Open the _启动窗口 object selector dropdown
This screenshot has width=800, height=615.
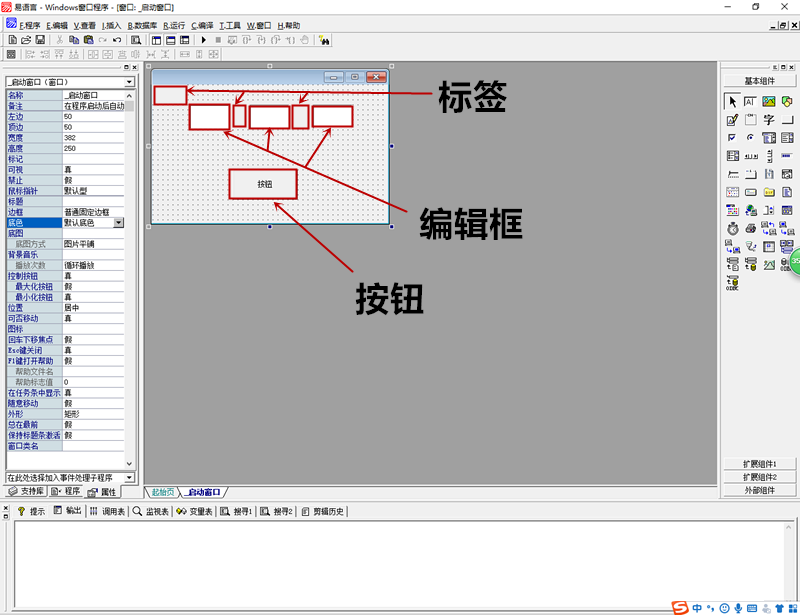click(x=129, y=82)
